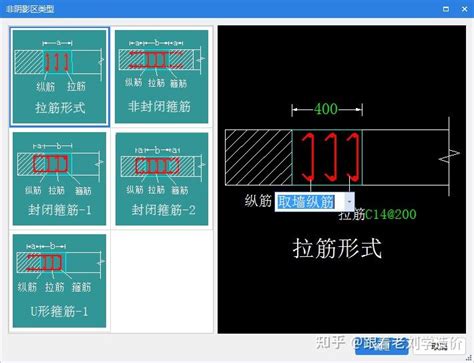Click the 纵筋 label in preview
Image resolution: width=474 pixels, height=363 pixels.
click(x=258, y=201)
